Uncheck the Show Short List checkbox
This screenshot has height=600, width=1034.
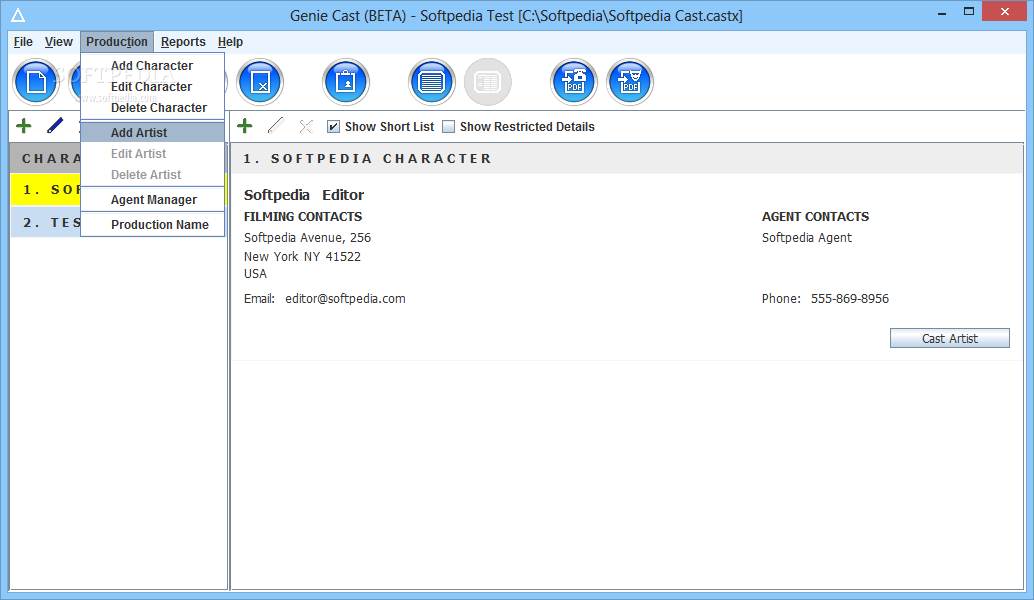[x=334, y=127]
